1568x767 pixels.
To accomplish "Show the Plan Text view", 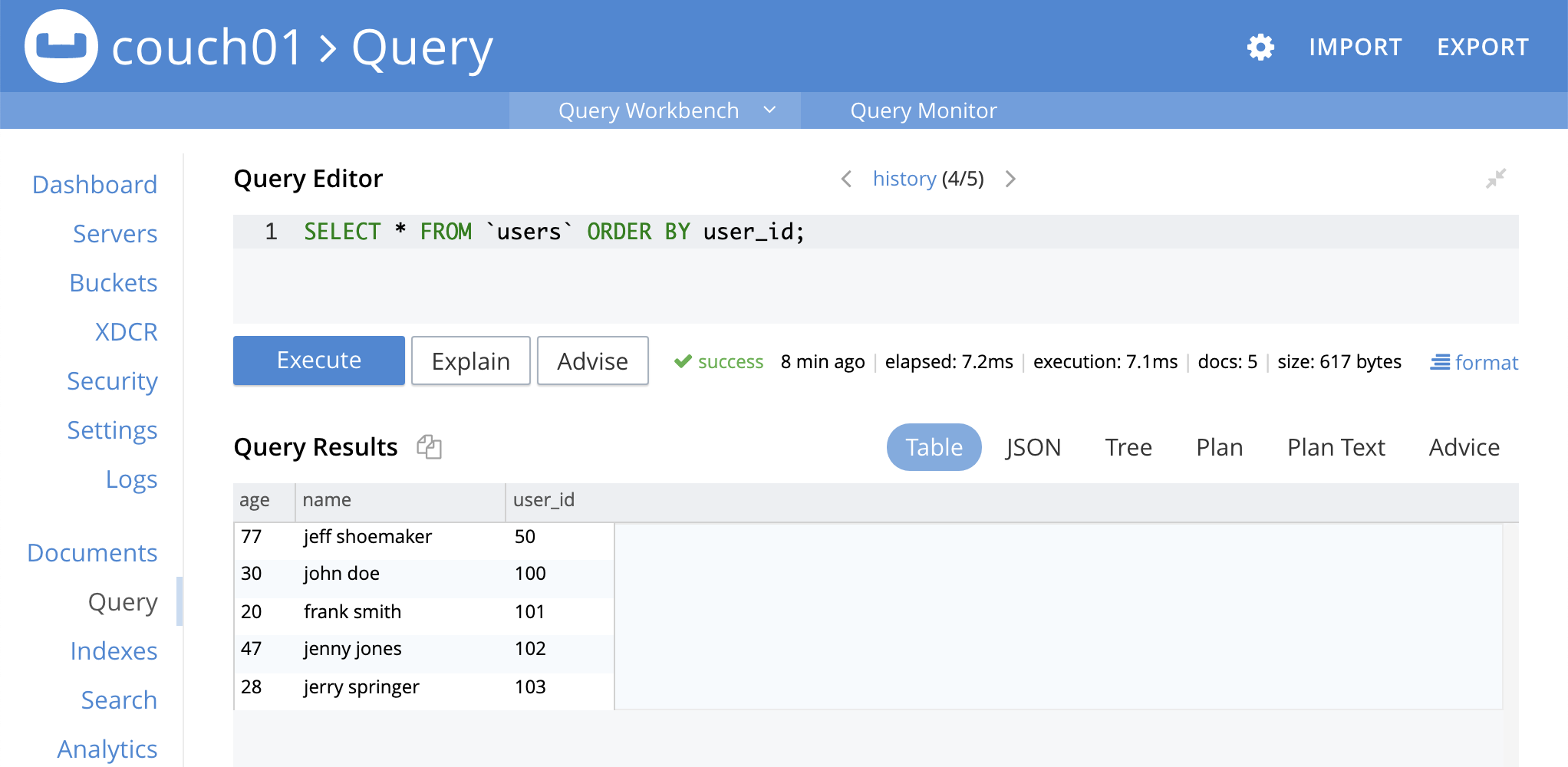I will (x=1336, y=447).
